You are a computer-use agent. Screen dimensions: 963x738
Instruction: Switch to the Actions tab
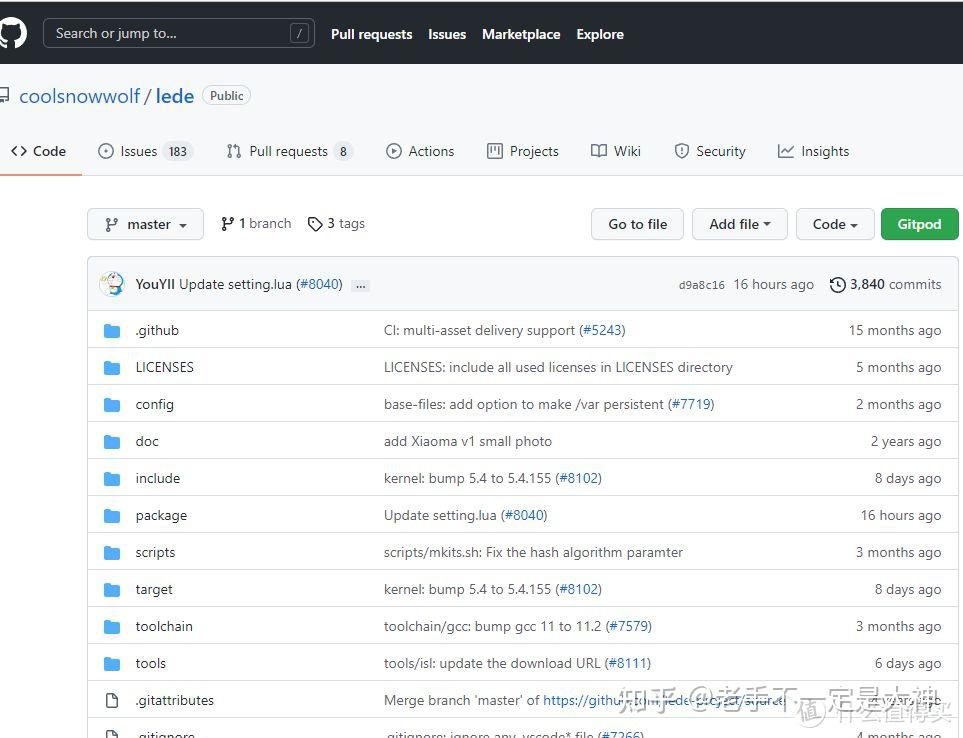pyautogui.click(x=420, y=151)
